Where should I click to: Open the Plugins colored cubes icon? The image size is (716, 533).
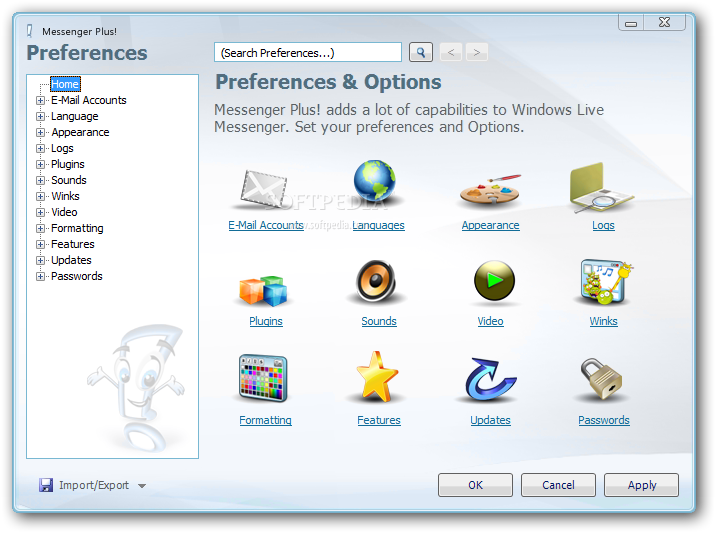(x=263, y=290)
